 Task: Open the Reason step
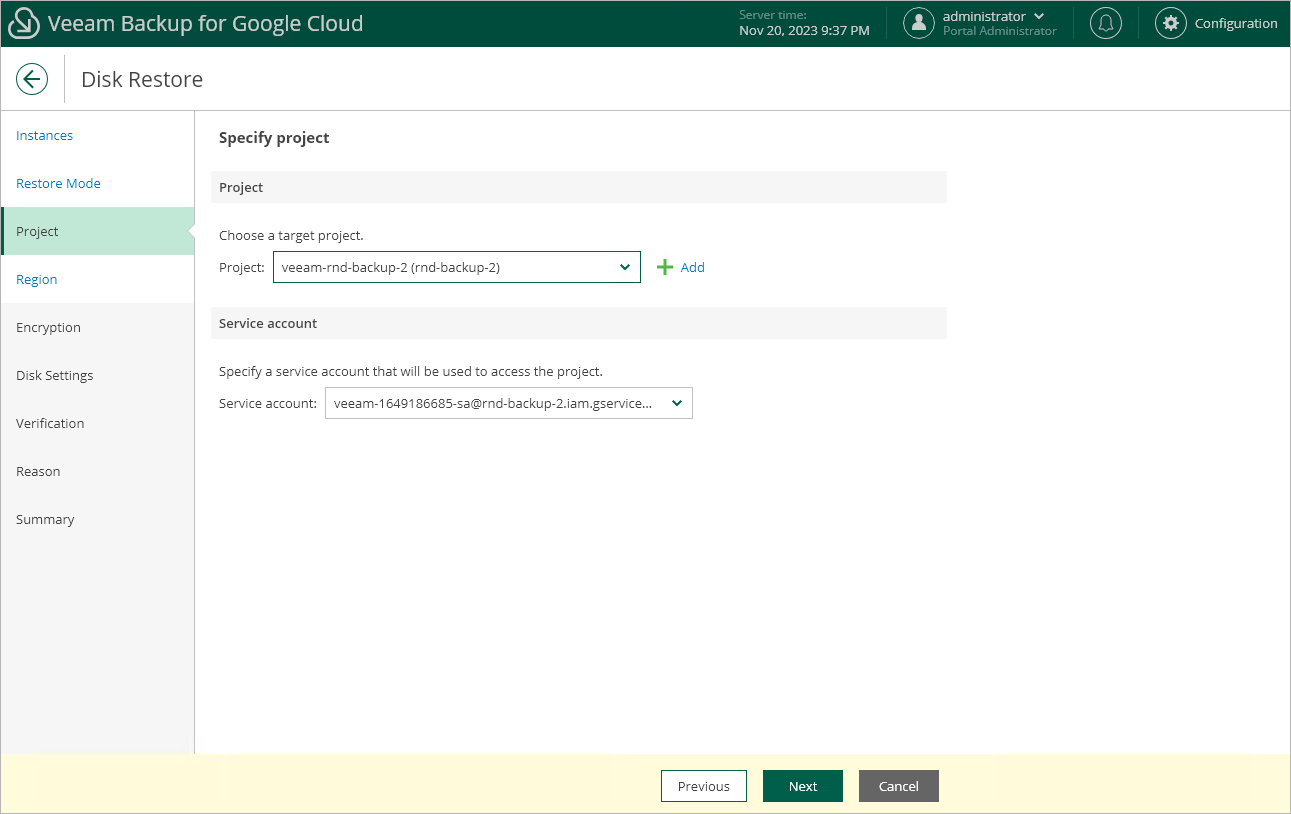pos(97,471)
